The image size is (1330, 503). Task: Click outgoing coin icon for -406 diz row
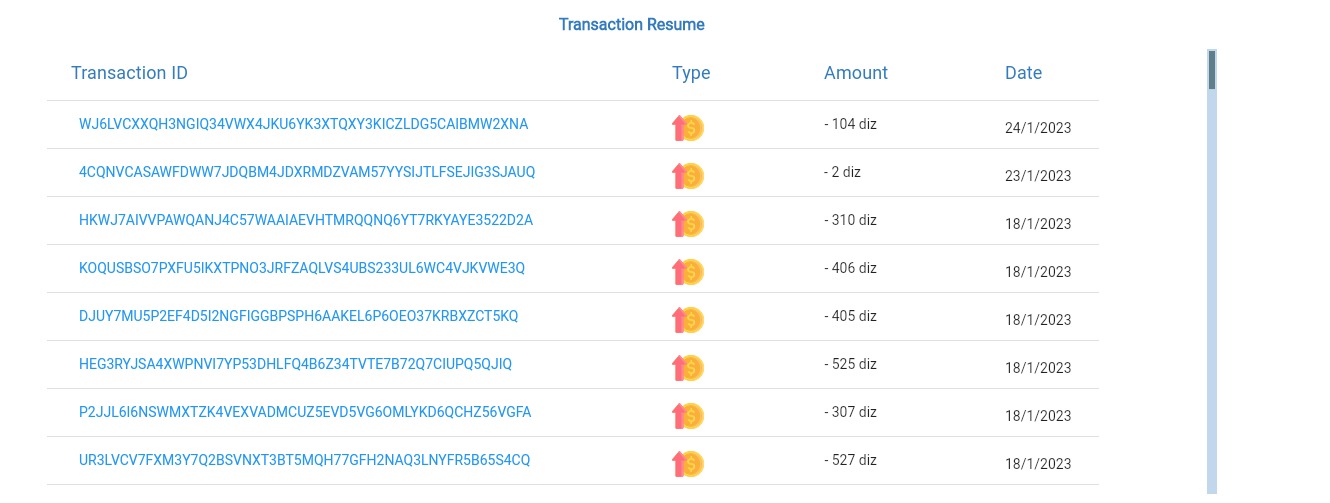pos(687,272)
